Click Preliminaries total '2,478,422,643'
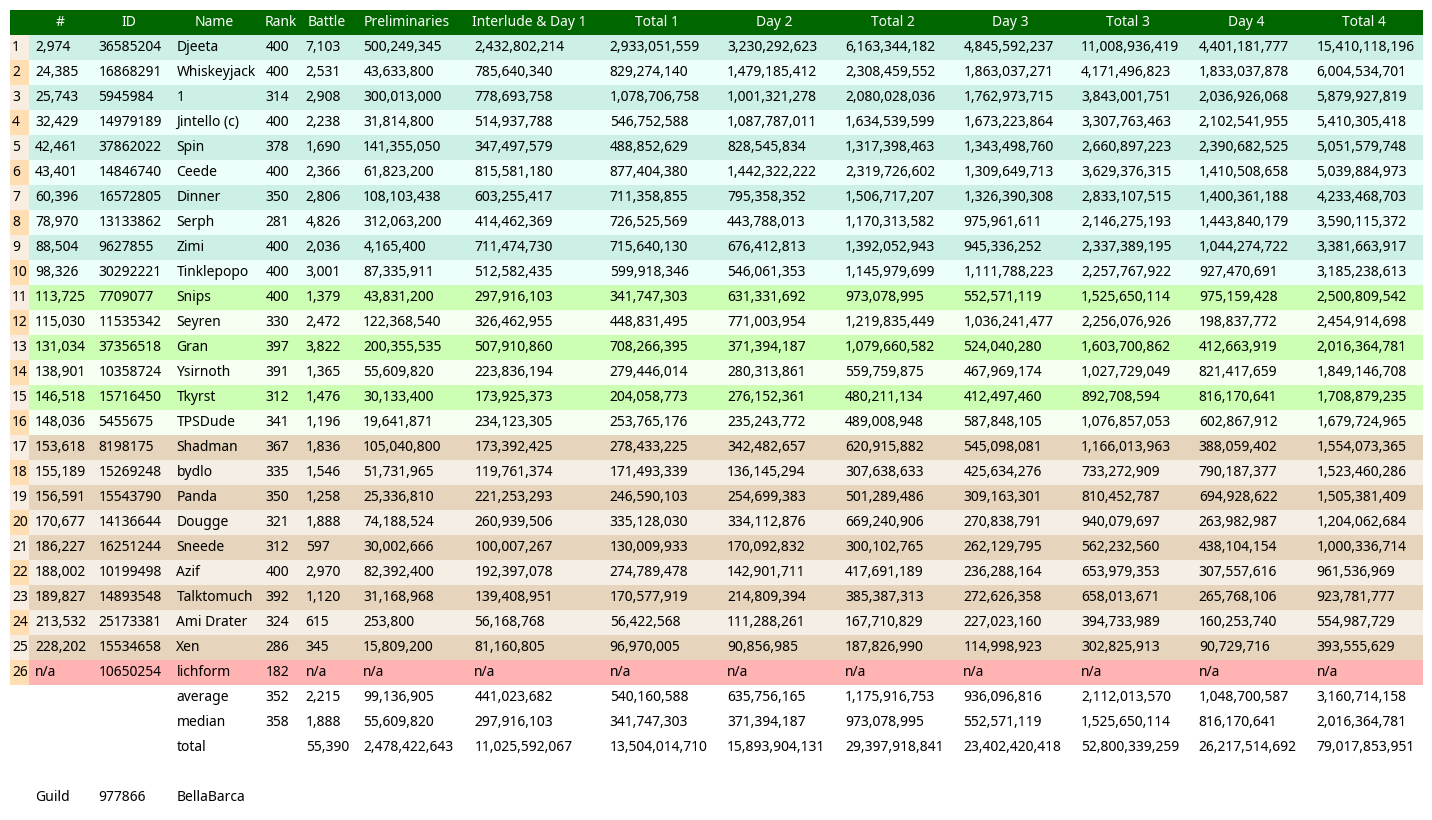 click(x=409, y=746)
